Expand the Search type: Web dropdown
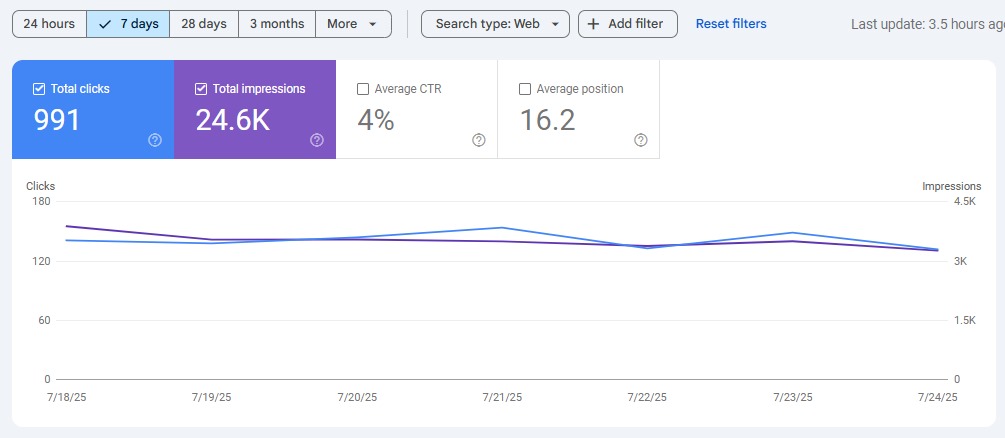Viewport: 1005px width, 438px height. point(495,24)
